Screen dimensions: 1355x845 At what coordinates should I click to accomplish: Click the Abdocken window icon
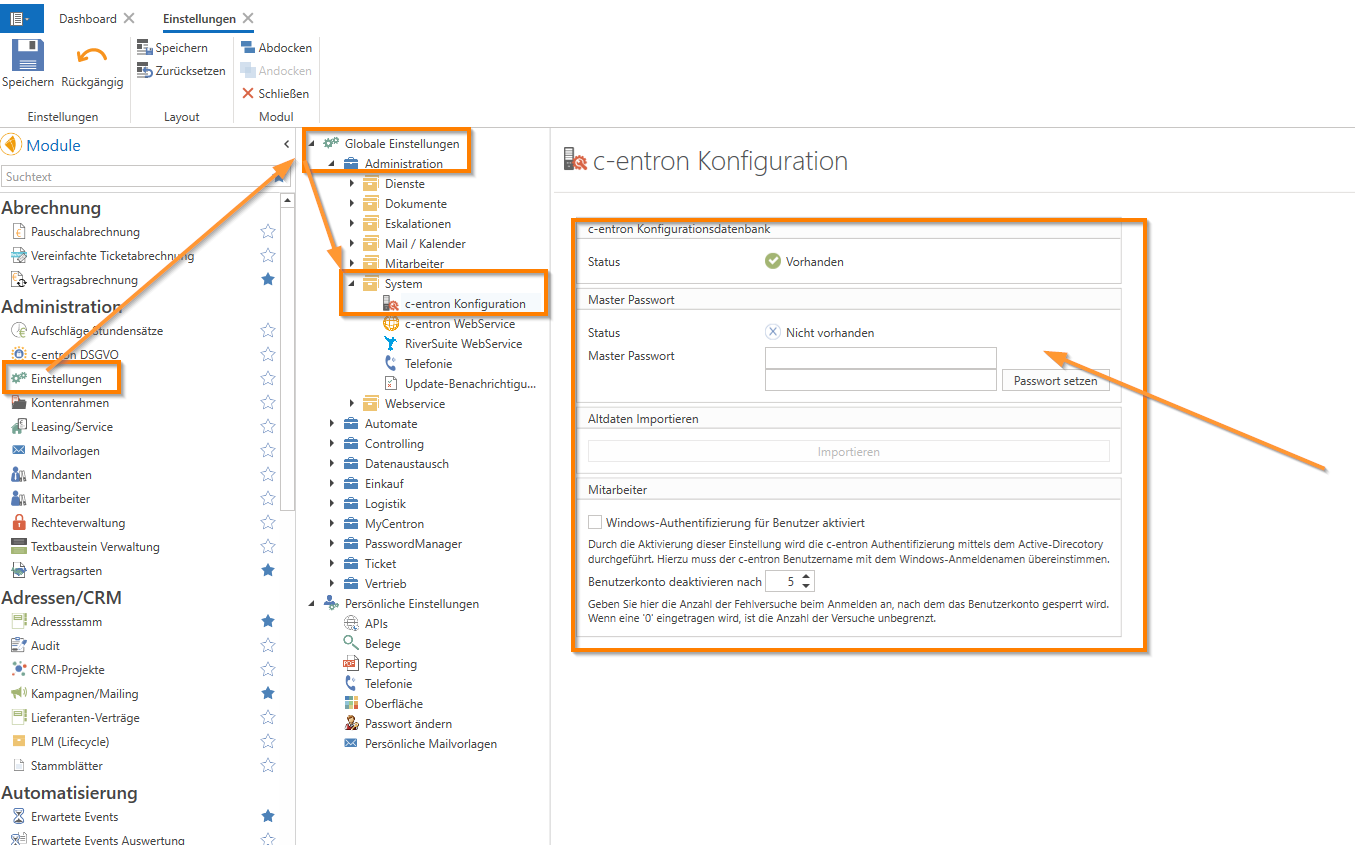point(248,48)
